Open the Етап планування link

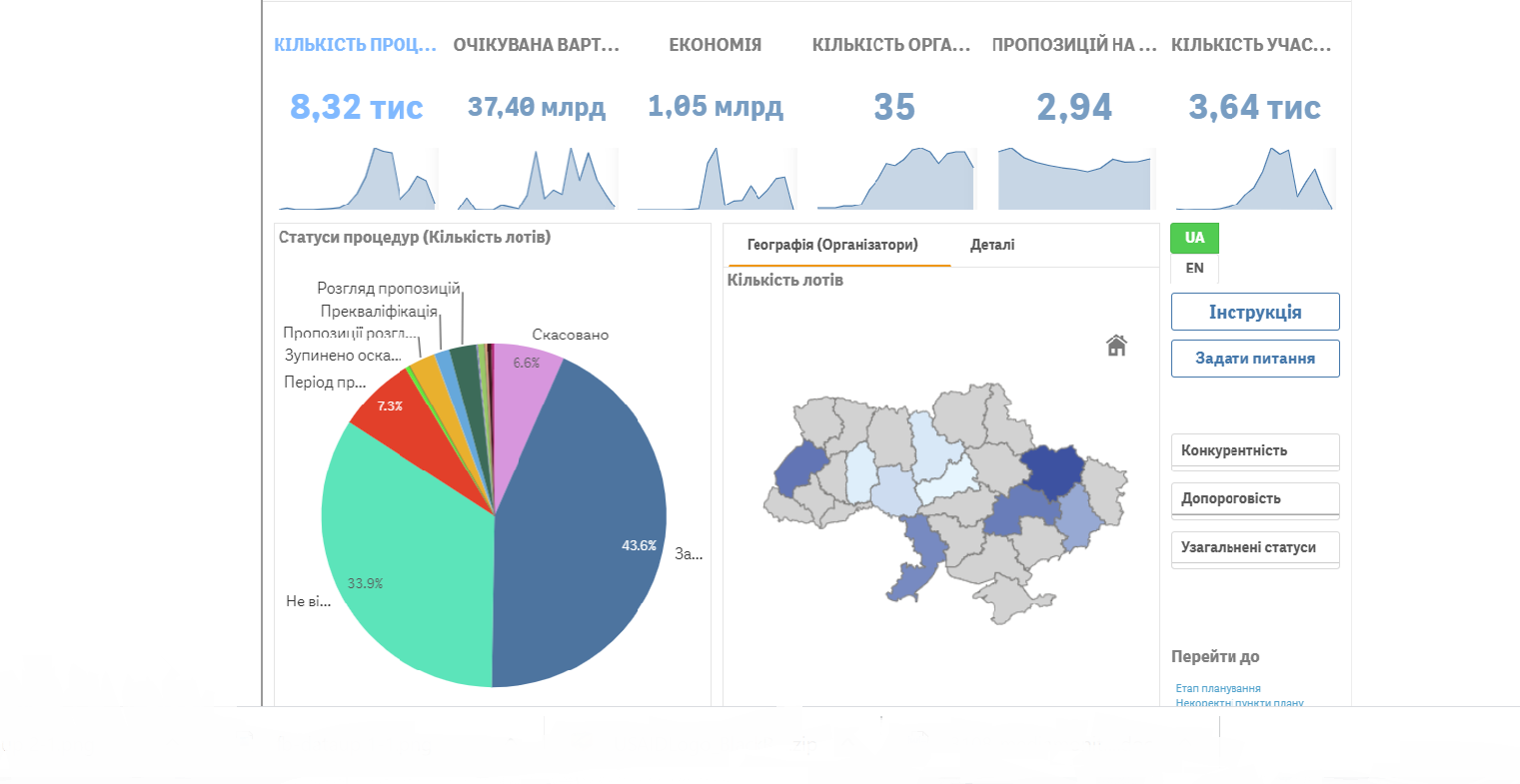click(x=1218, y=688)
